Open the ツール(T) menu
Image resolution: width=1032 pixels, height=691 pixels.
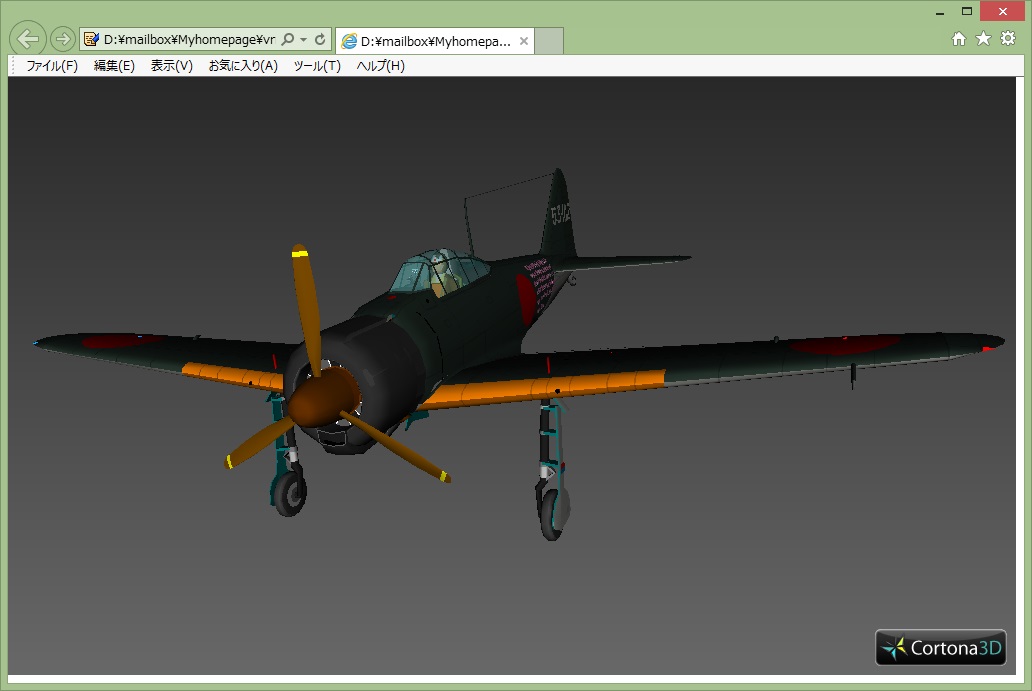click(x=316, y=66)
